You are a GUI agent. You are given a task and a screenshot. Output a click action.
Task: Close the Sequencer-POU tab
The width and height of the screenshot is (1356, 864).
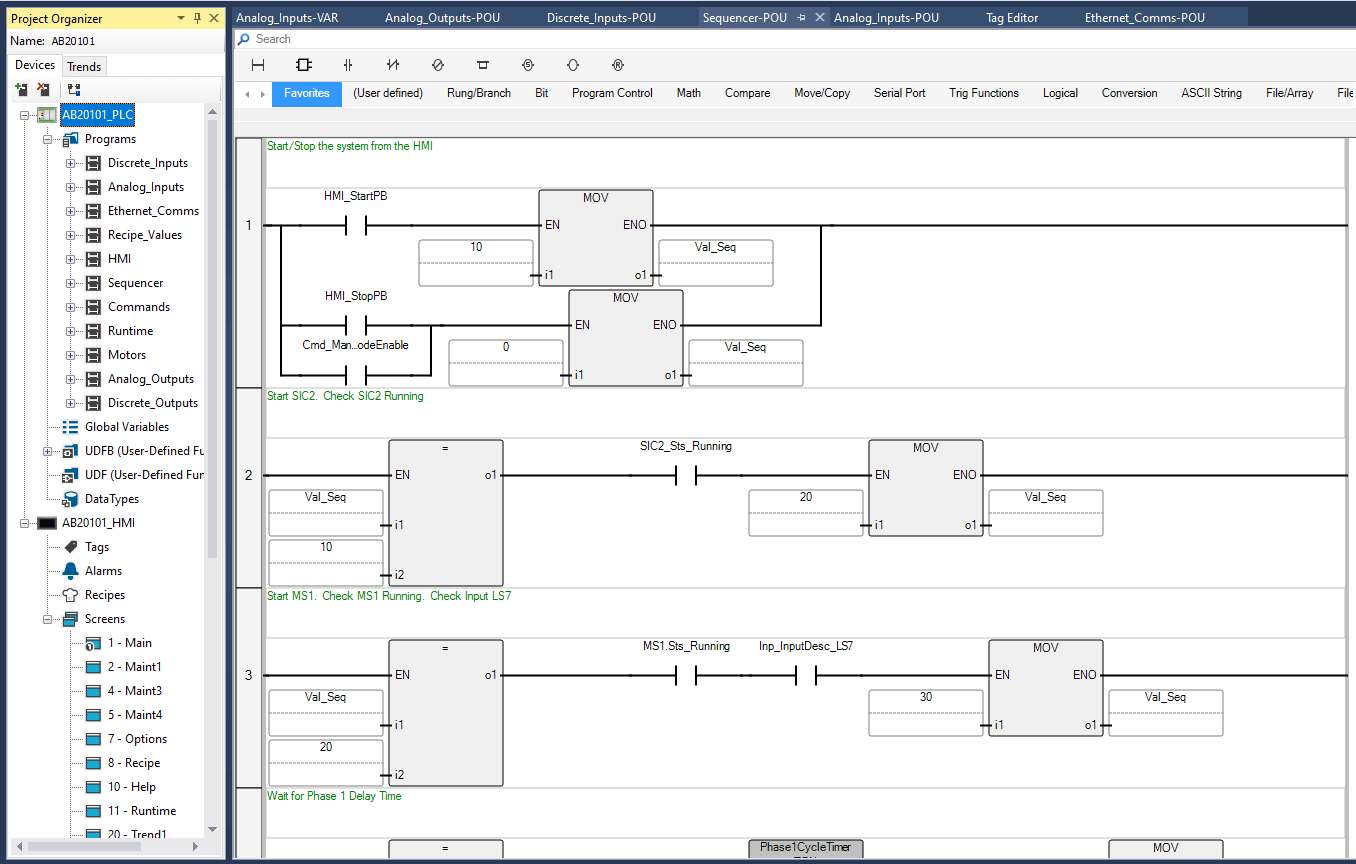click(820, 18)
